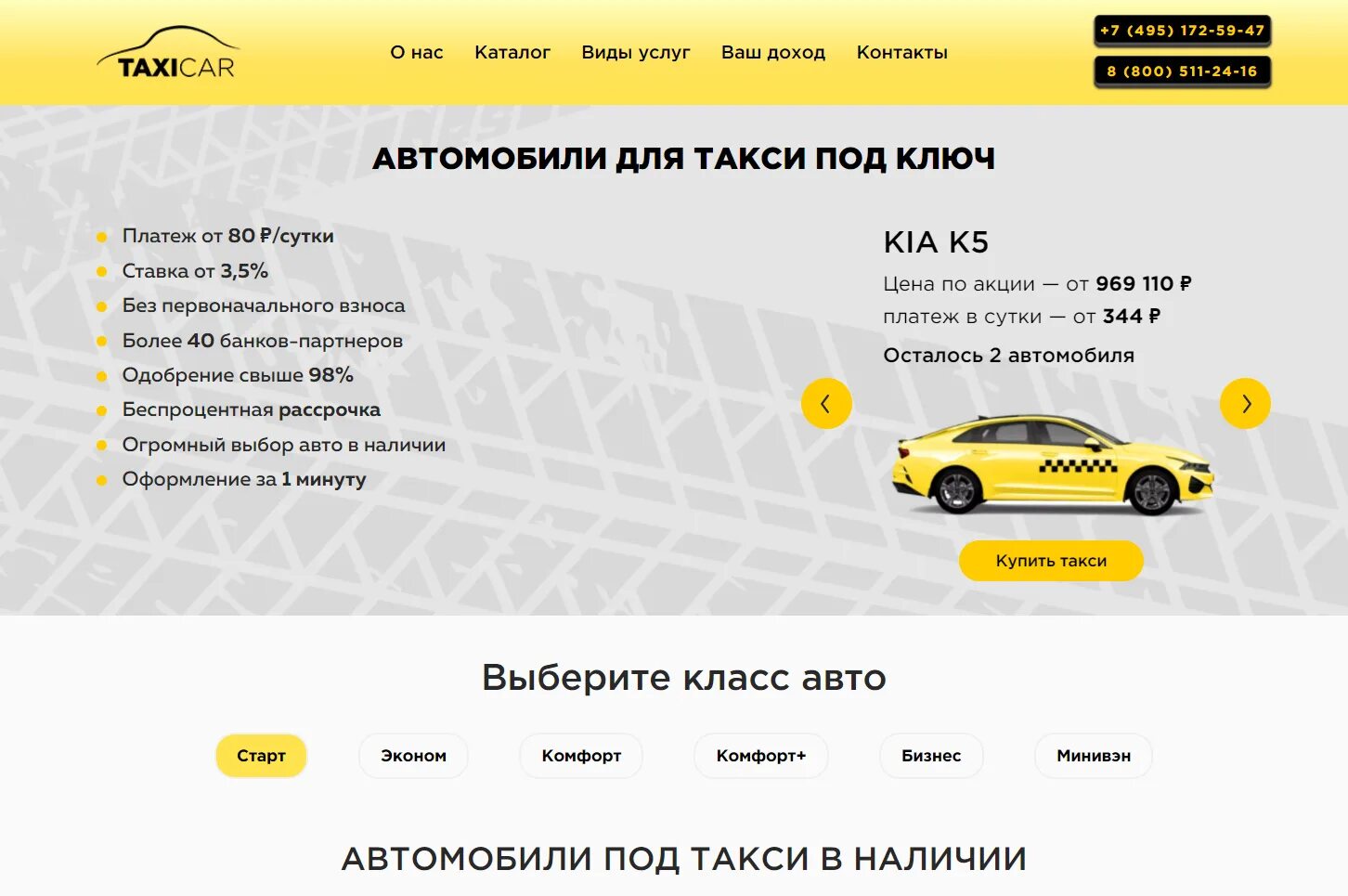Go to the Каталог page
This screenshot has width=1348, height=896.
[x=512, y=53]
